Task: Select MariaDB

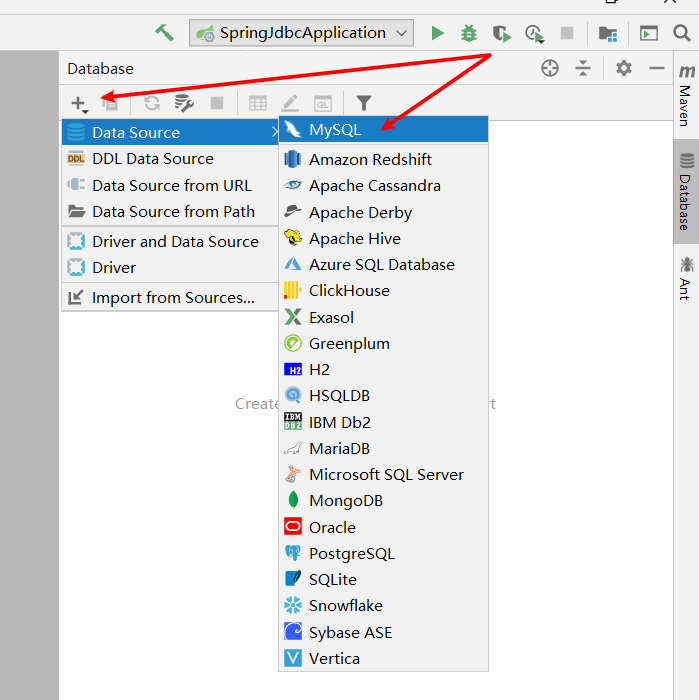Action: coord(383,448)
